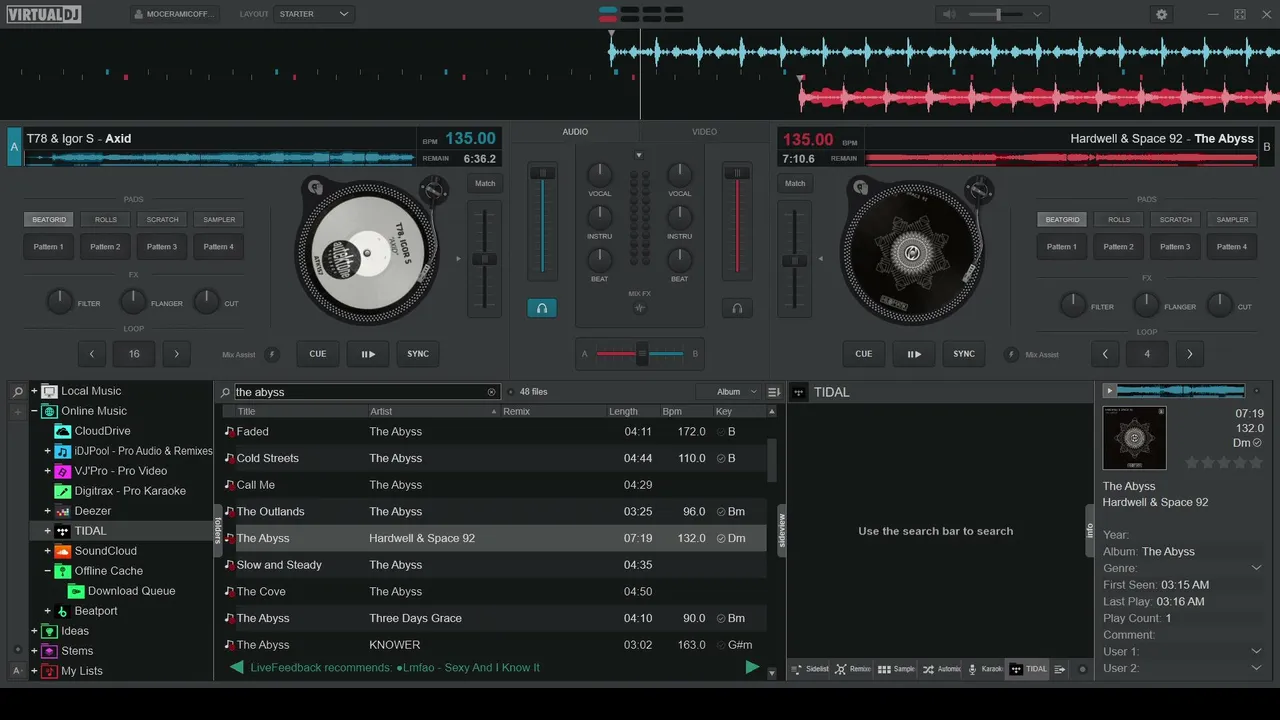Viewport: 1280px width, 720px height.
Task: Play/pause the left deck
Action: [x=368, y=354]
